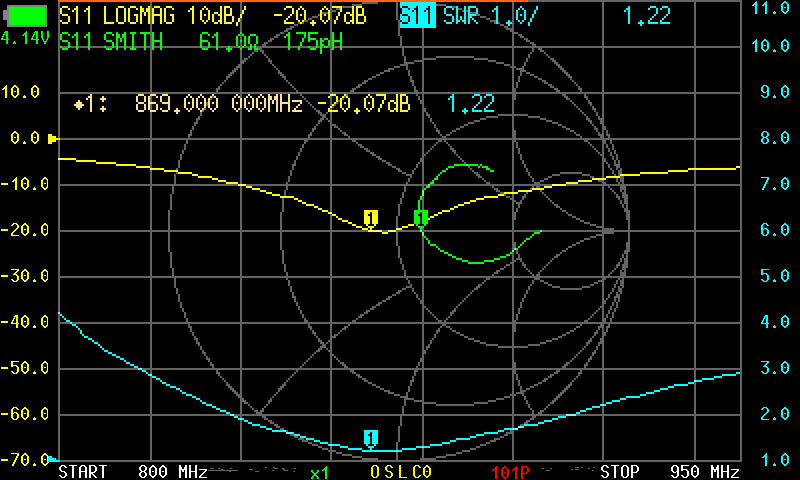Click the +1: active marker indicator

[x=90, y=105]
